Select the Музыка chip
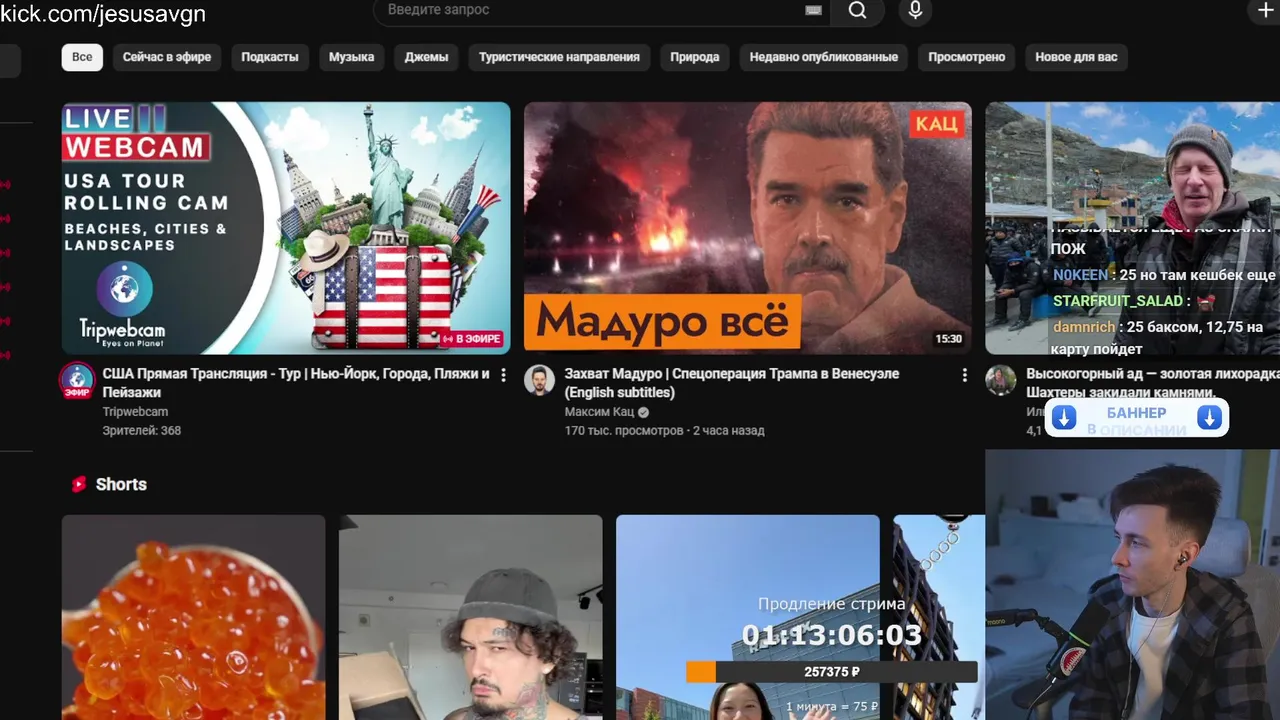Viewport: 1280px width, 720px height. tap(351, 57)
